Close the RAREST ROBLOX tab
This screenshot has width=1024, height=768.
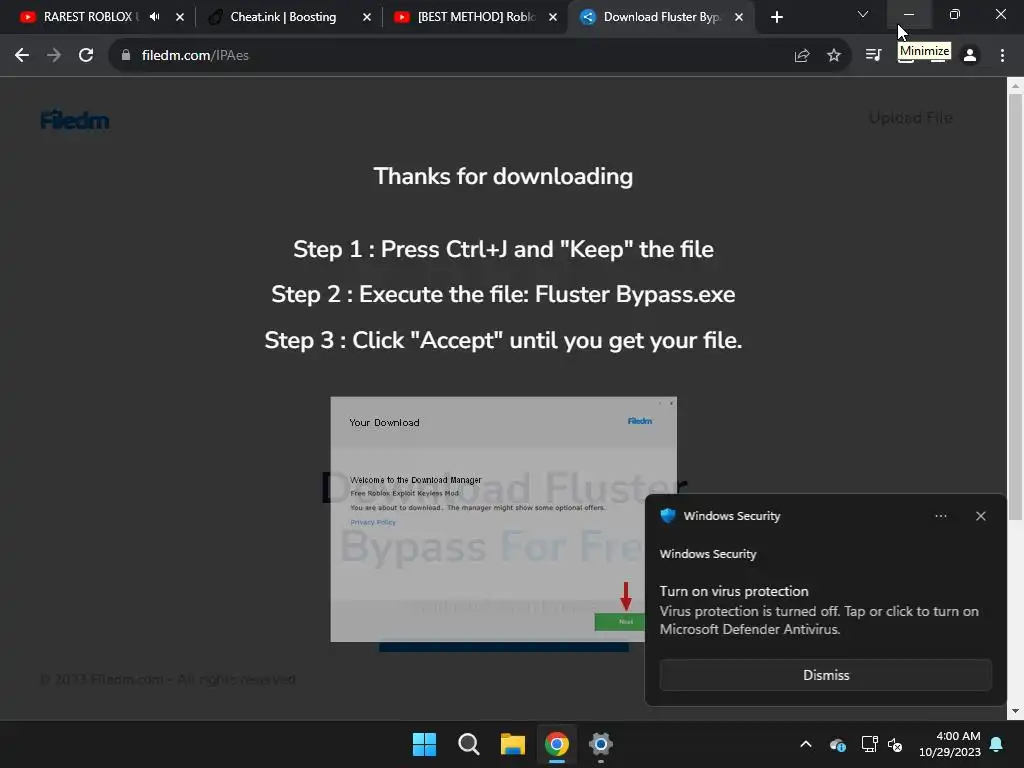(x=180, y=17)
